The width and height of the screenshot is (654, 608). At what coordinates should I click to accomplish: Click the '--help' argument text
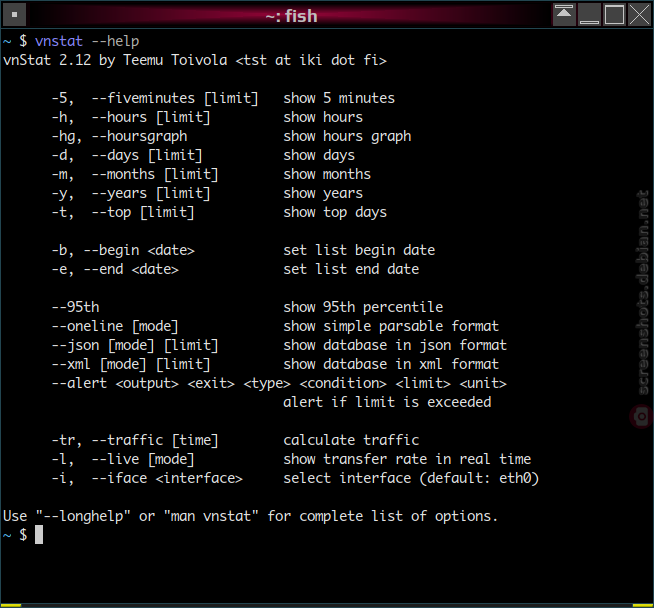pyautogui.click(x=115, y=41)
